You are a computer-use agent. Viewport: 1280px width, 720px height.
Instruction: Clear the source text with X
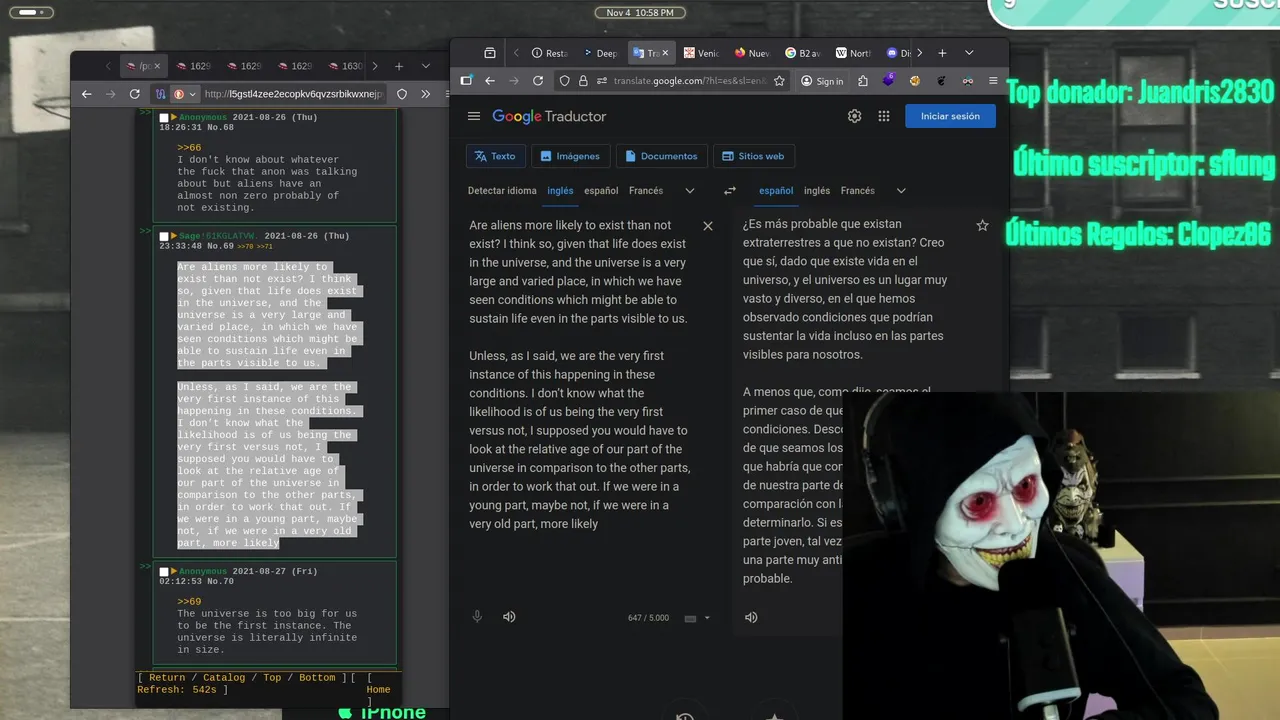pyautogui.click(x=708, y=226)
